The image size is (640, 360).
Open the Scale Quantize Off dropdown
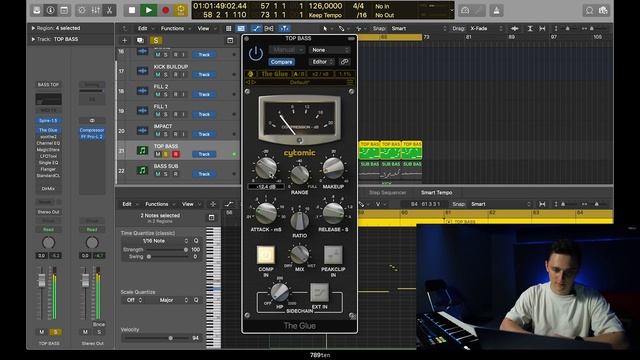pos(133,300)
